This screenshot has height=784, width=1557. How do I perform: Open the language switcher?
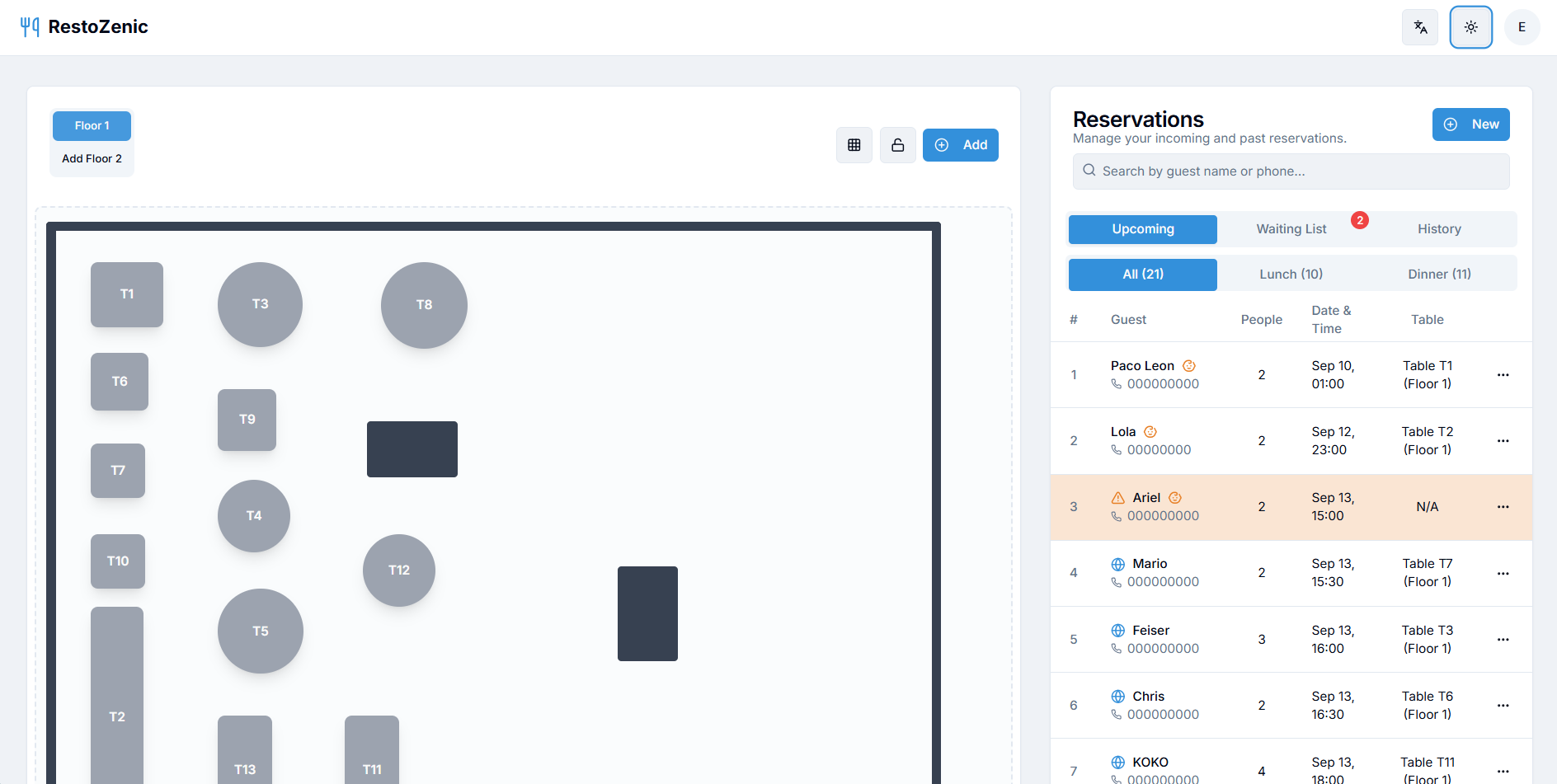tap(1420, 26)
